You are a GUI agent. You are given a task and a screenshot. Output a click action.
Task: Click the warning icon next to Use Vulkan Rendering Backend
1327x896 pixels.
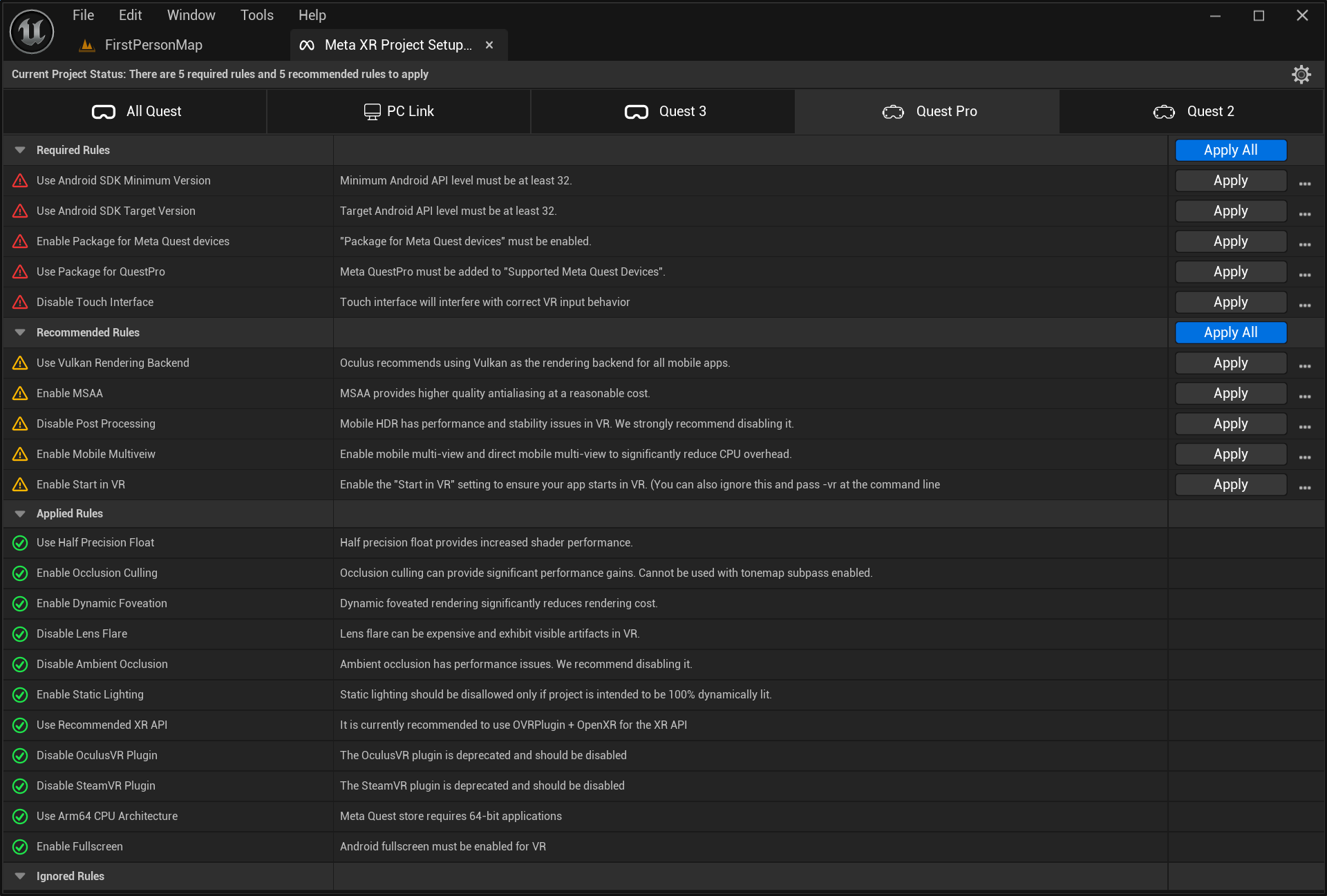click(19, 363)
